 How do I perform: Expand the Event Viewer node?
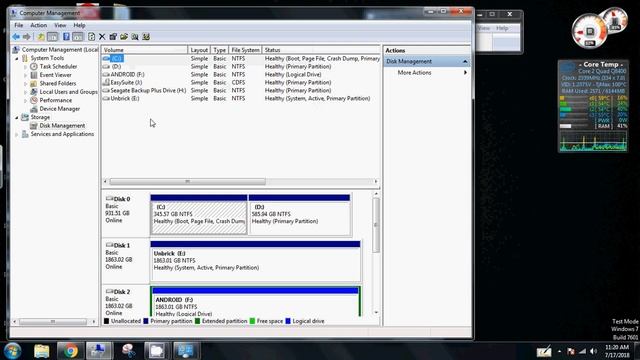26,75
